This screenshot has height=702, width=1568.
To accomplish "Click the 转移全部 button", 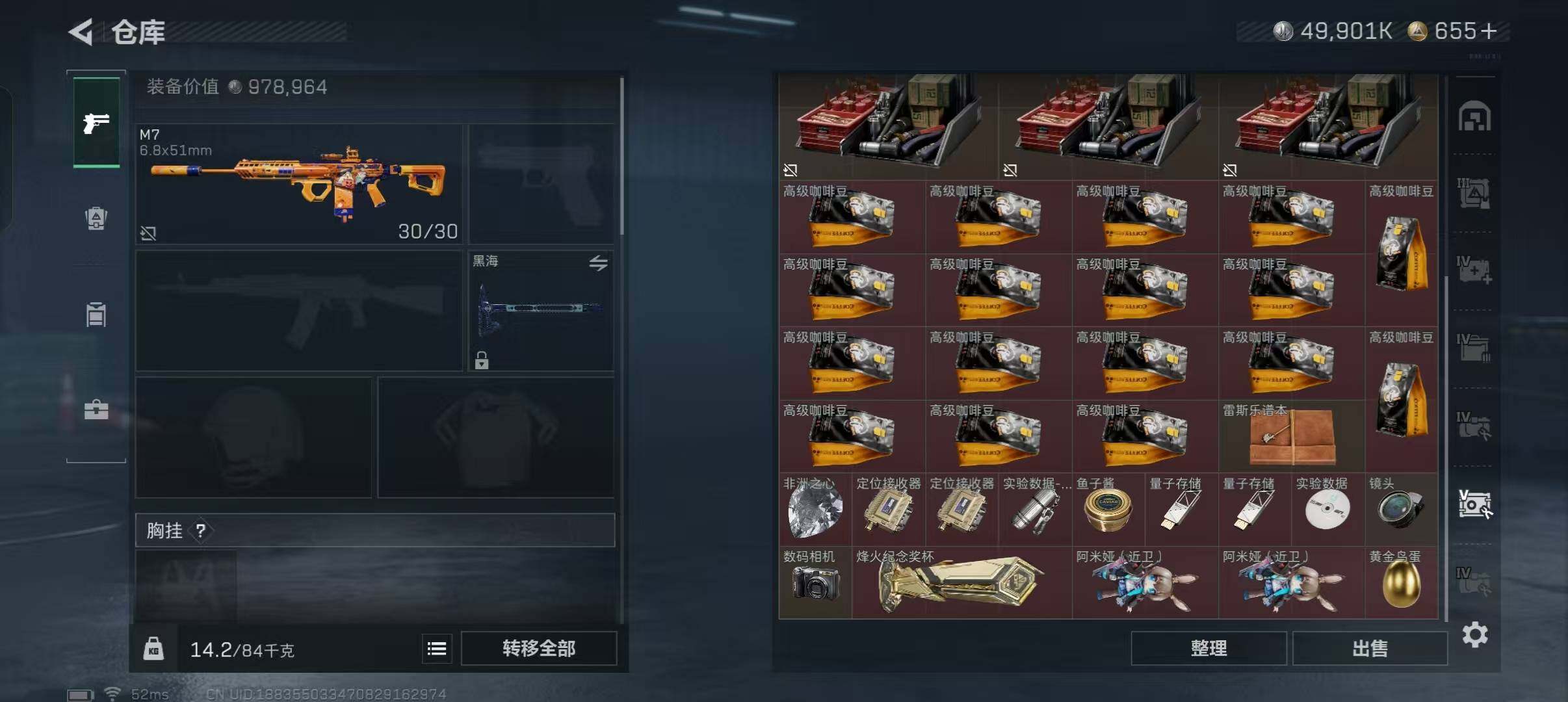I will point(539,648).
